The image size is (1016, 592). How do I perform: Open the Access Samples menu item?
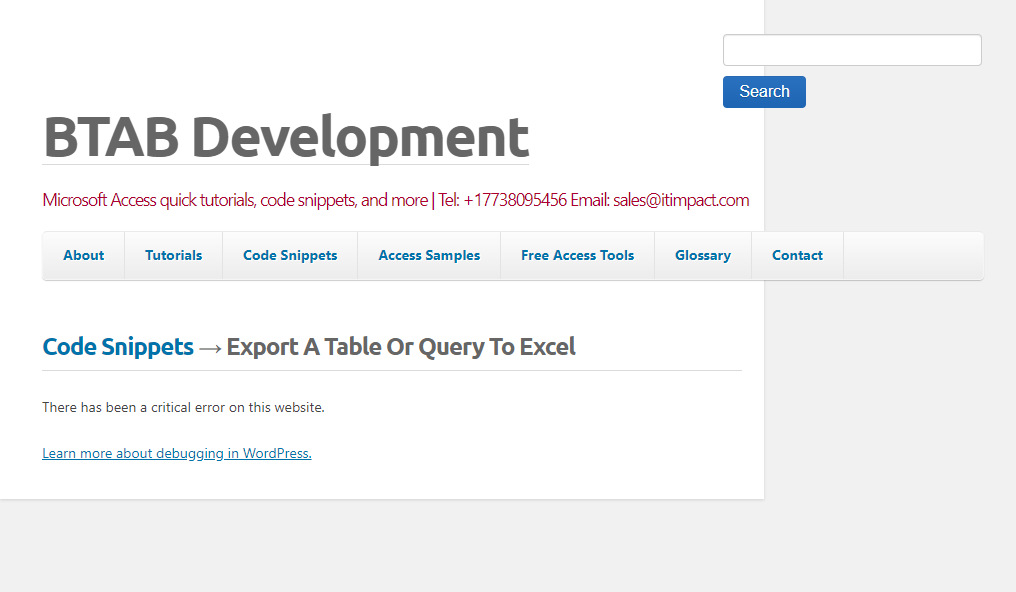click(429, 255)
